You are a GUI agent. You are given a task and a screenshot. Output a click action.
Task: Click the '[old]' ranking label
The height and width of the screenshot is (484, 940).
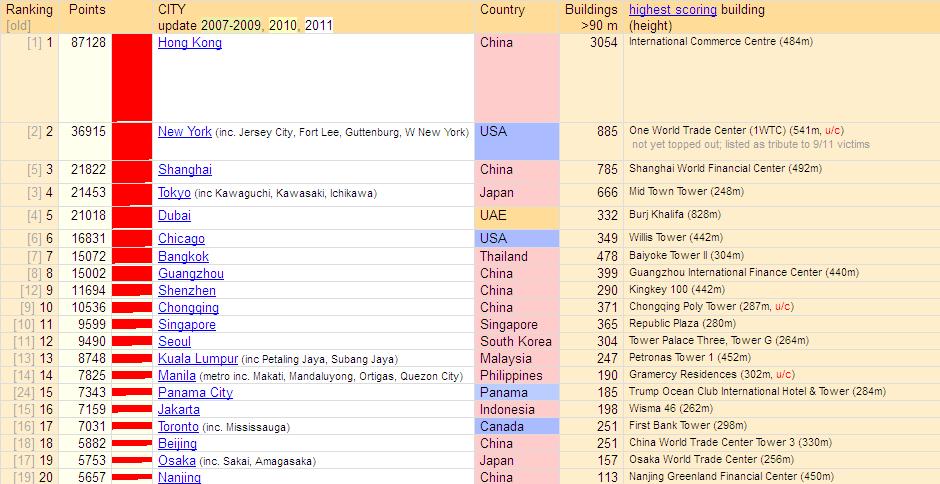point(18,26)
